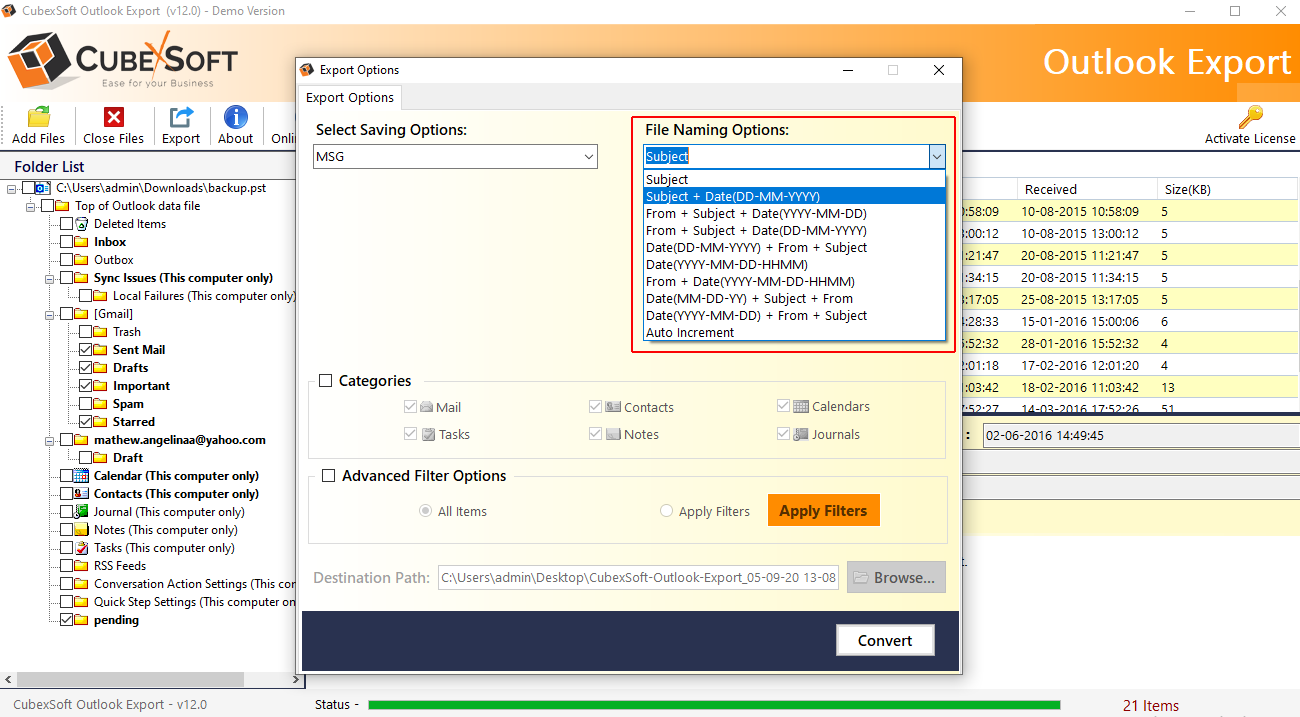Click the Deleted Items recycle bin icon
1300x717 pixels.
[x=82, y=224]
